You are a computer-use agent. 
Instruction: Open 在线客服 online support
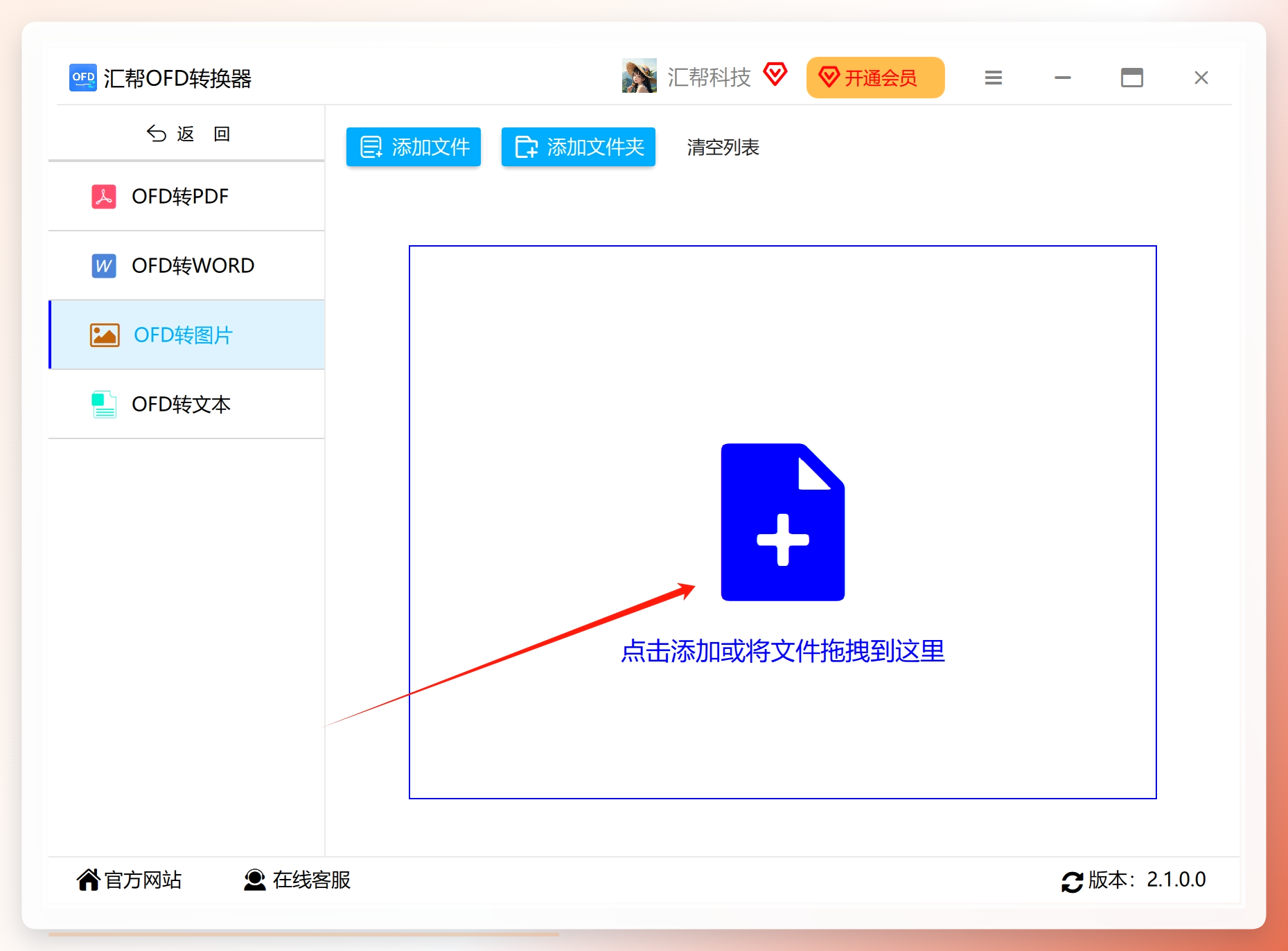point(297,880)
